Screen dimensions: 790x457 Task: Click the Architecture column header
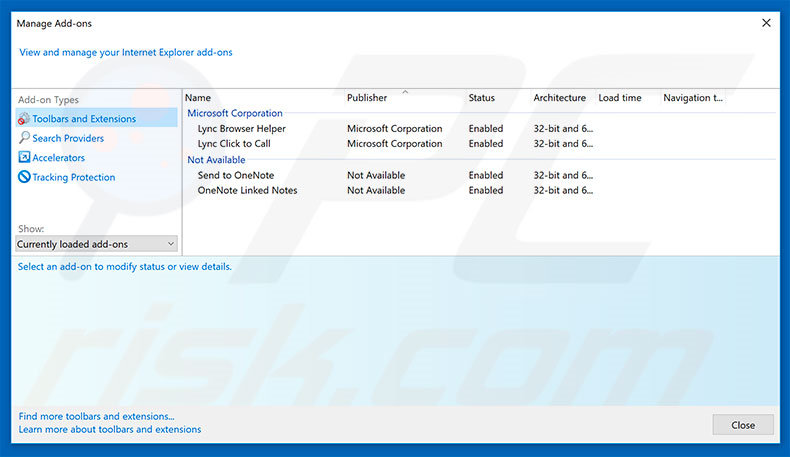pos(559,98)
